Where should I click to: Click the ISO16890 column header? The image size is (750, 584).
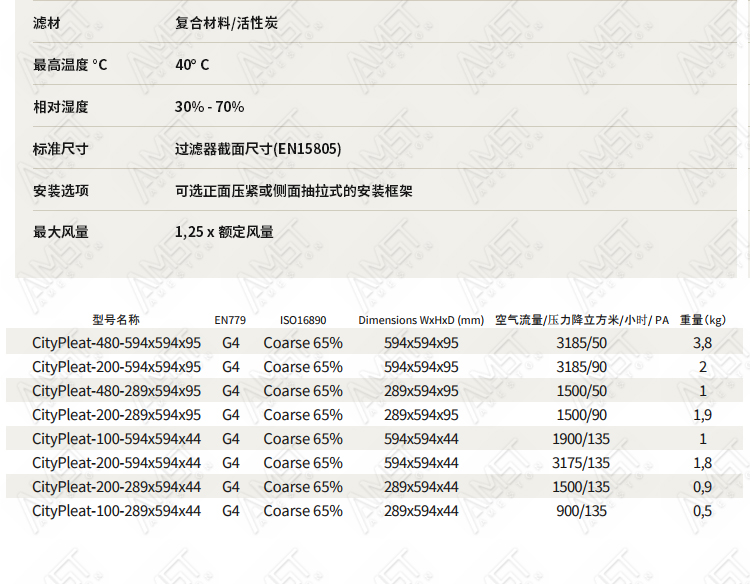(303, 320)
